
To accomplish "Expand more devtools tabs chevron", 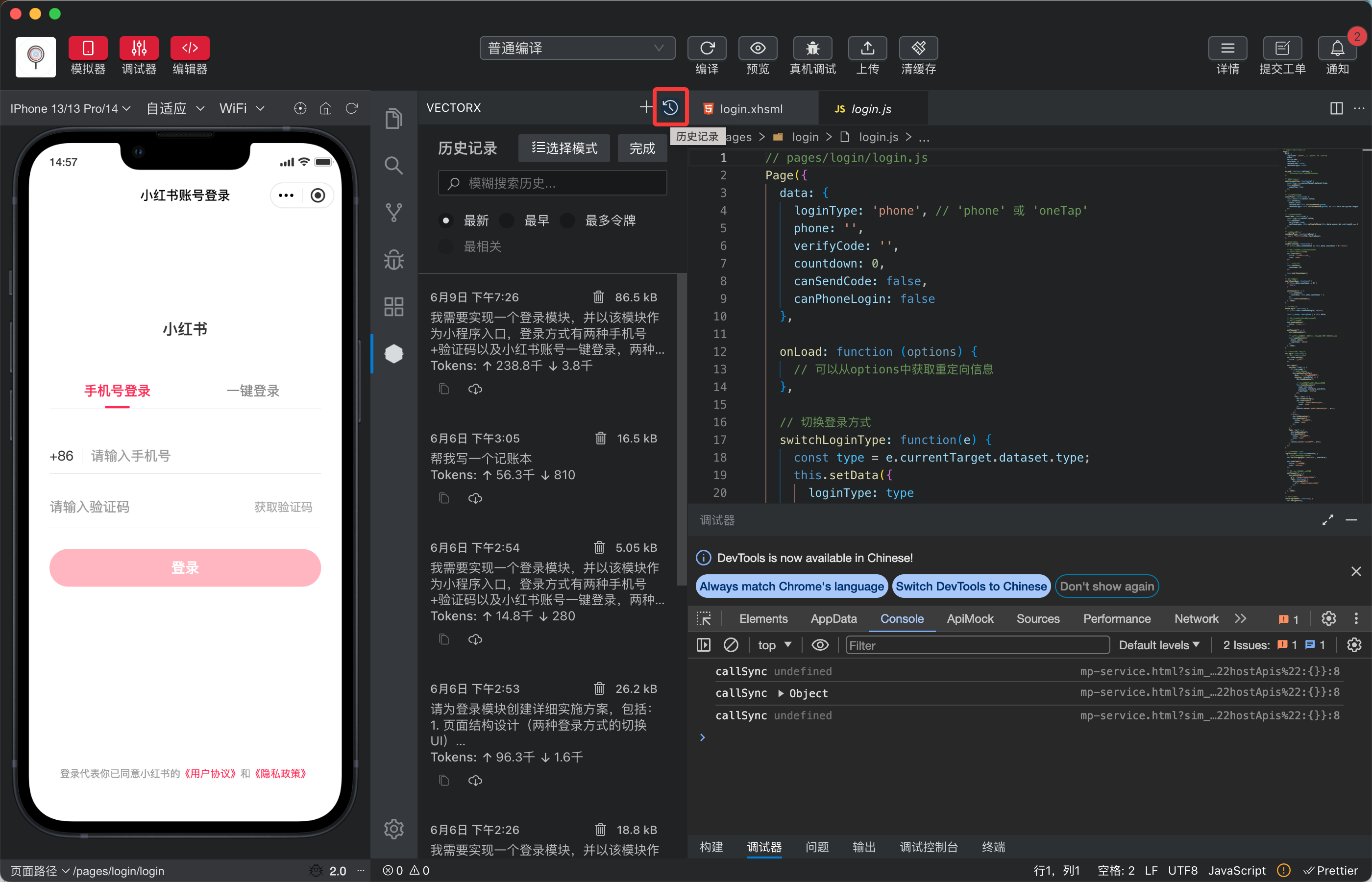I will click(x=1240, y=618).
